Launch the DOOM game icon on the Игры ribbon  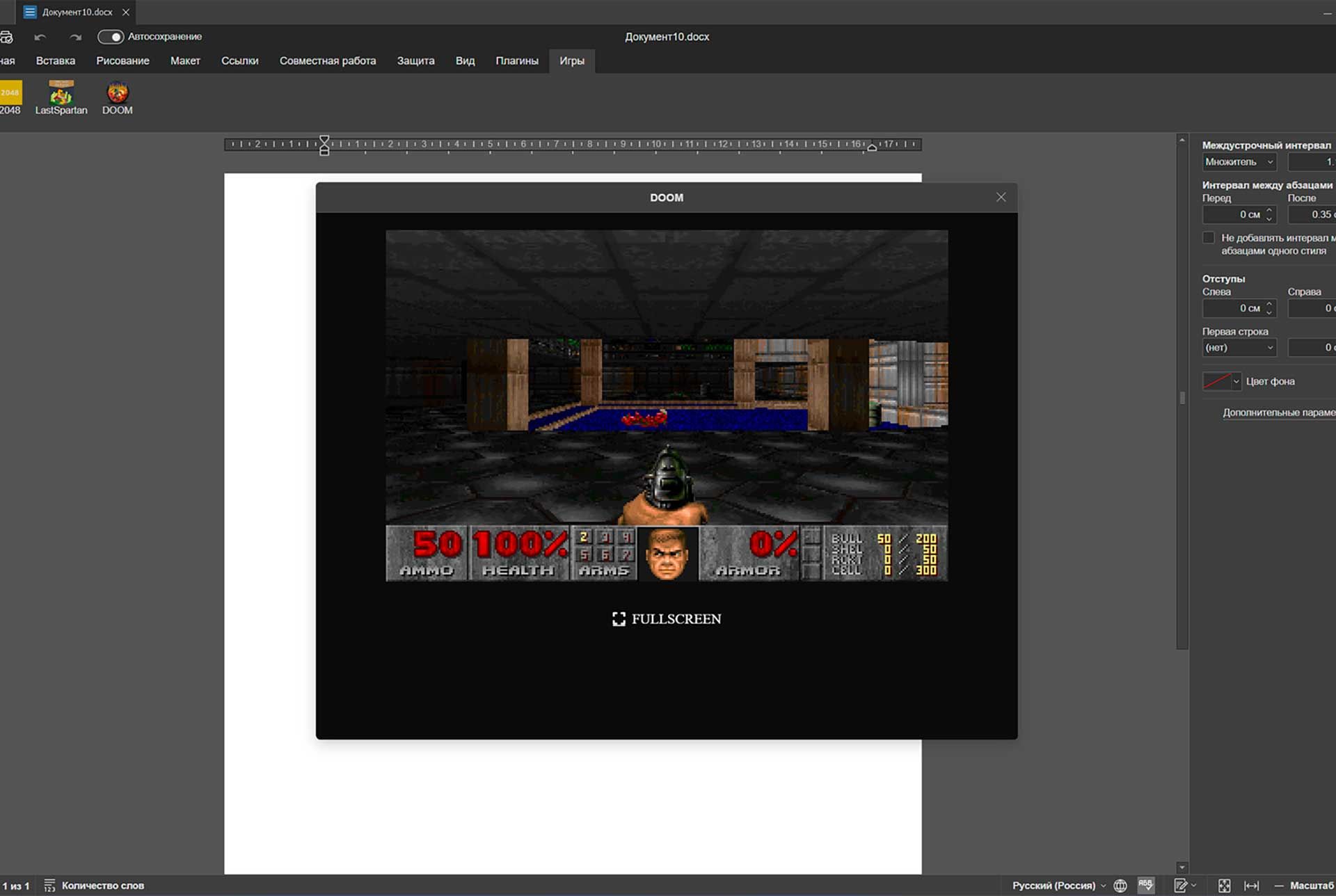click(116, 96)
